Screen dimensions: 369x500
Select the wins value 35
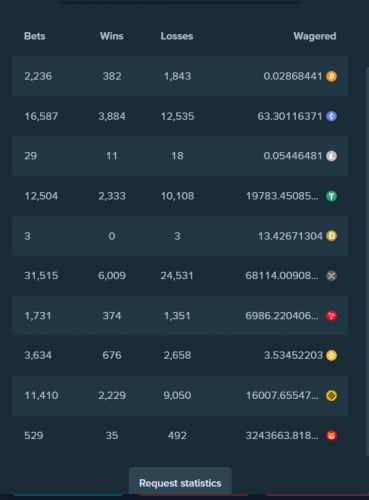112,435
